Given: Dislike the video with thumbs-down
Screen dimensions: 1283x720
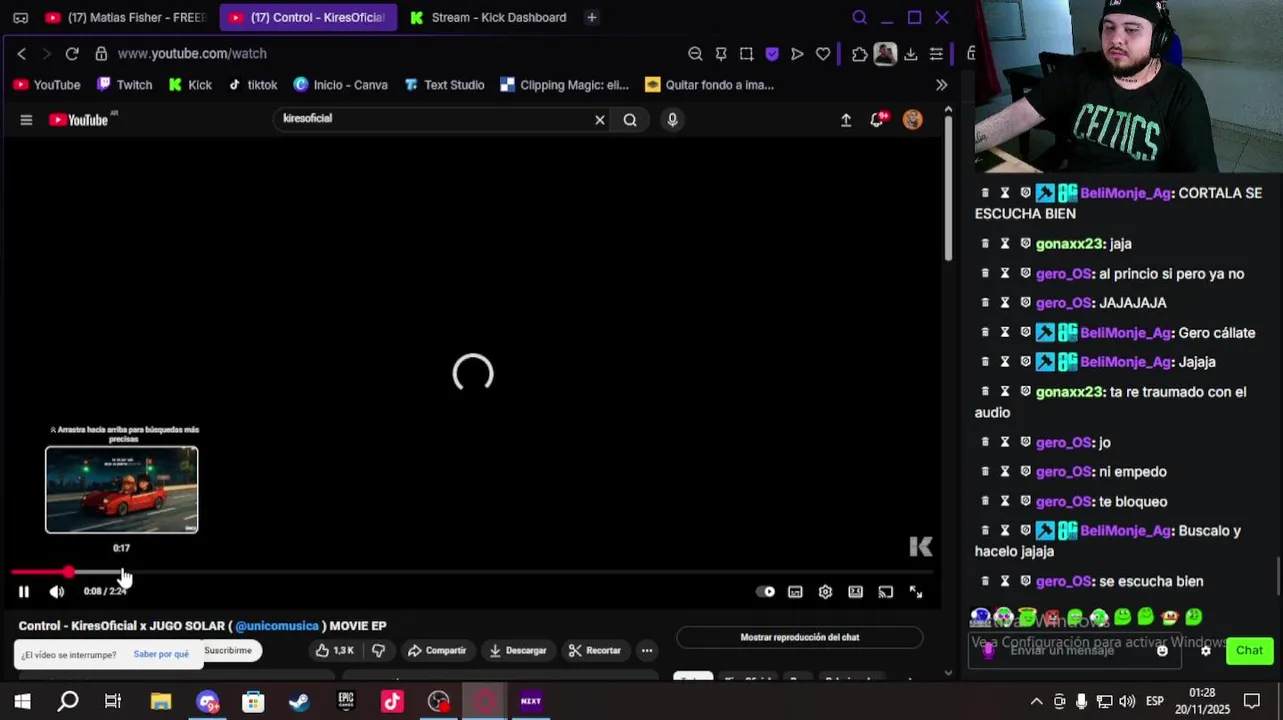Looking at the screenshot, I should coord(378,651).
